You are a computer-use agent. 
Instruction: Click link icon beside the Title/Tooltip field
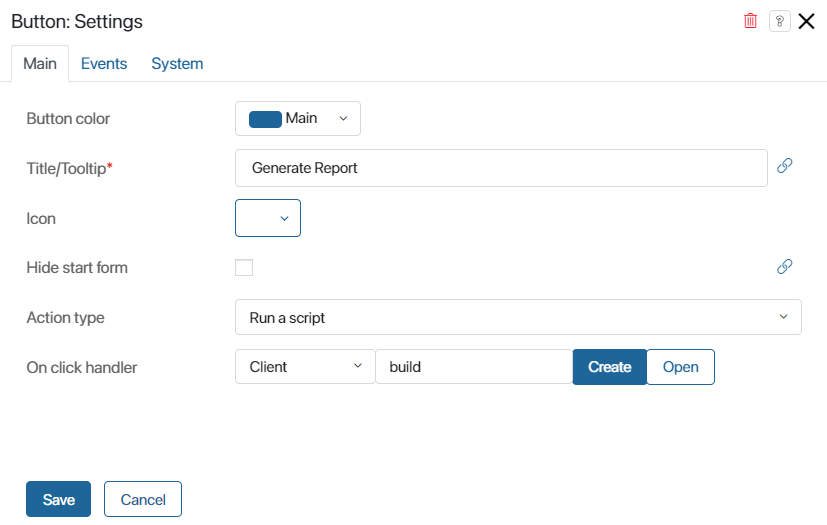click(x=784, y=166)
